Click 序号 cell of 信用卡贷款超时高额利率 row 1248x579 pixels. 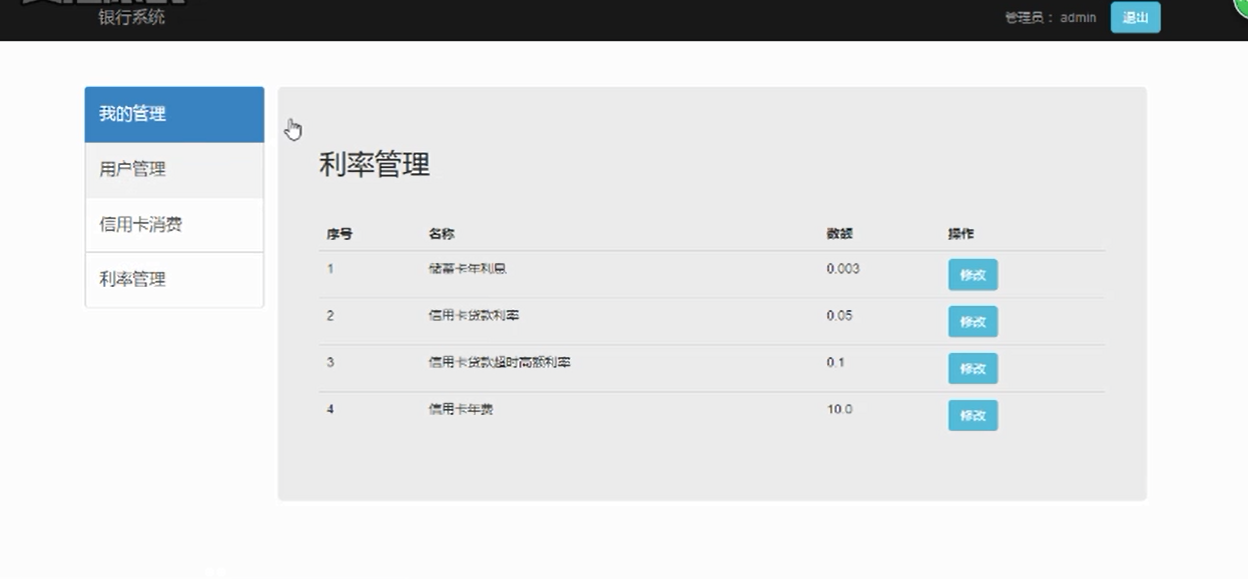click(330, 363)
